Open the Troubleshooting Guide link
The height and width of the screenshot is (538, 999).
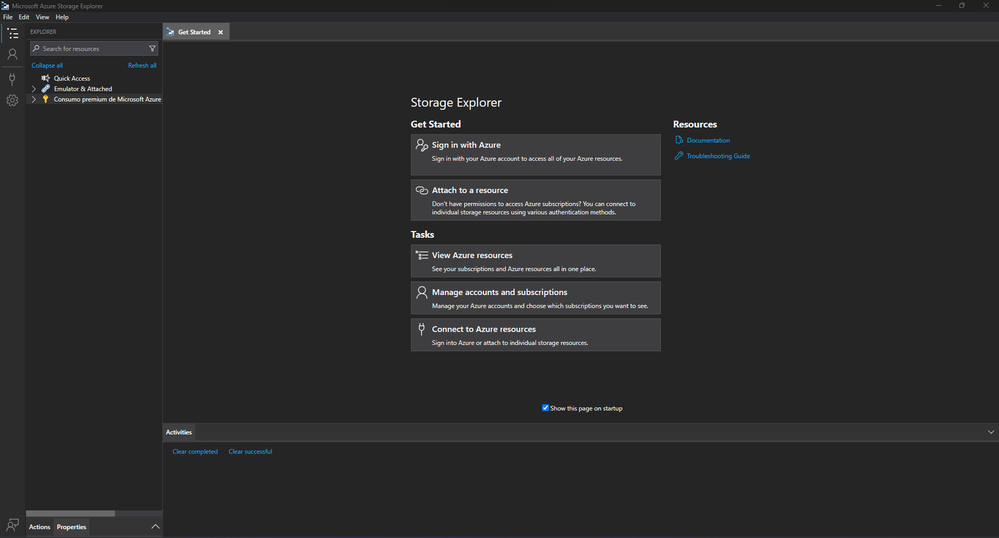pyautogui.click(x=717, y=156)
